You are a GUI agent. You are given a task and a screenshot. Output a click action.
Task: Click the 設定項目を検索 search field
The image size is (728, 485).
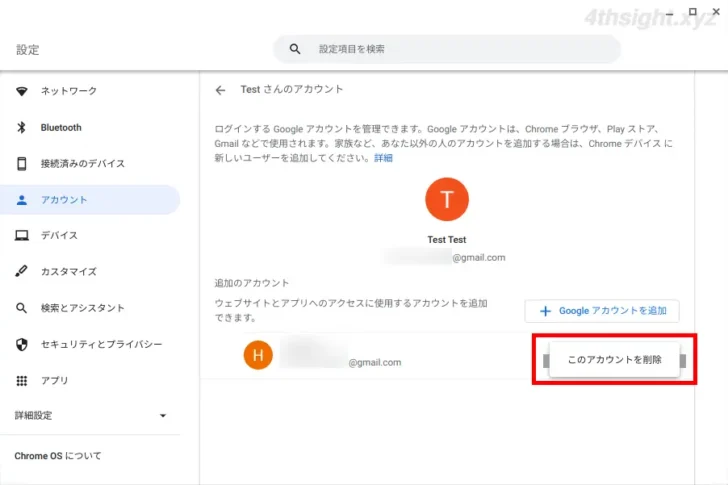tap(447, 49)
